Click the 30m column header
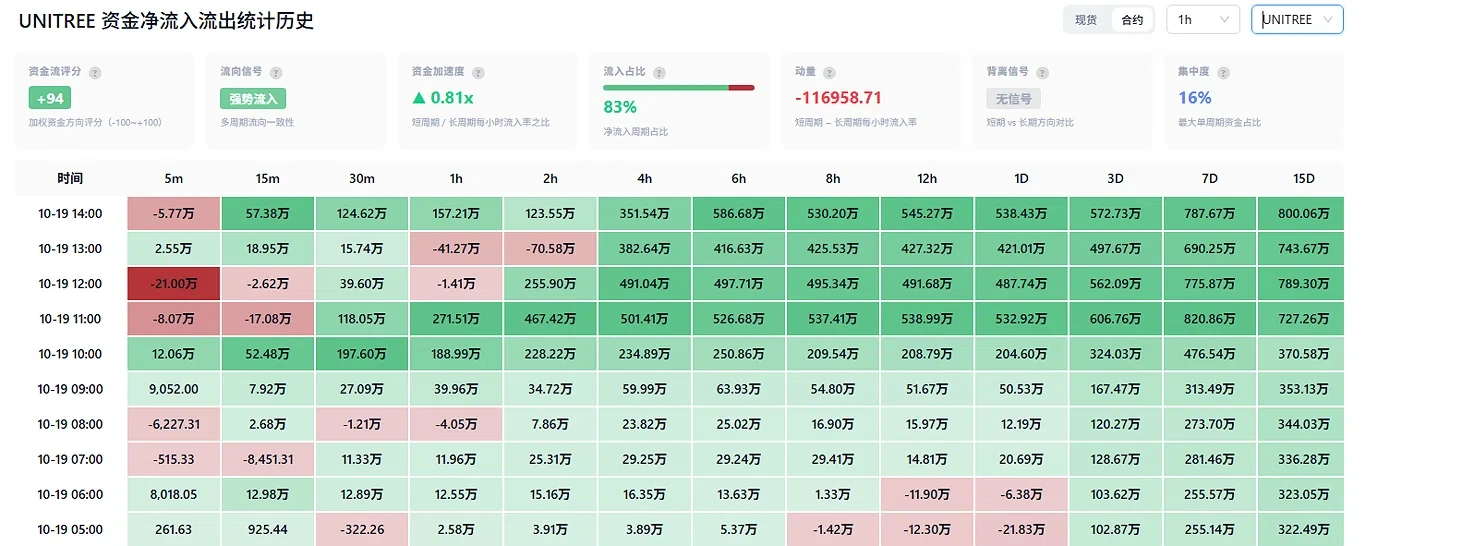This screenshot has height=546, width=1462. pos(362,179)
